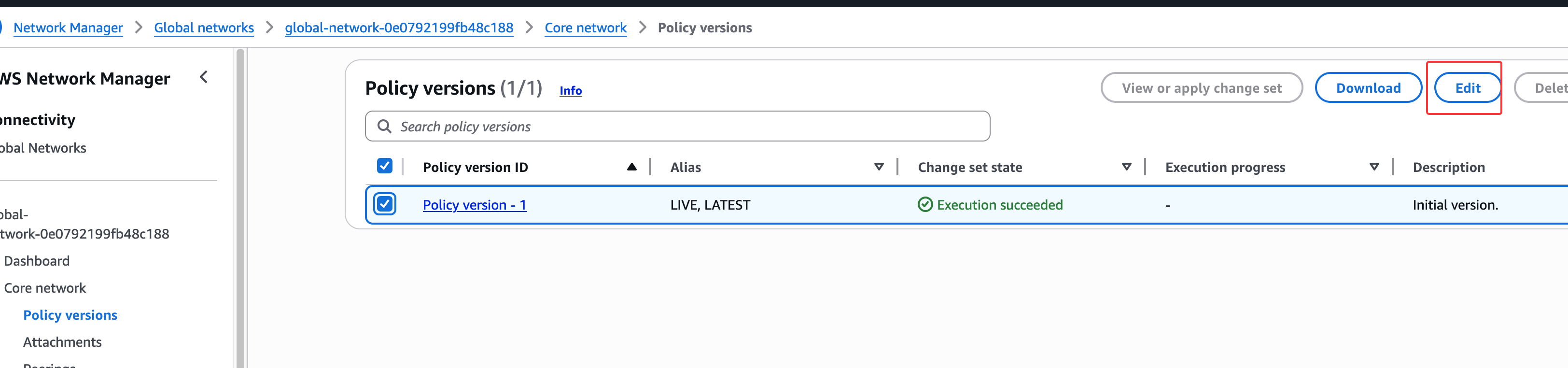Open the Info link beside Policy versions

[570, 91]
